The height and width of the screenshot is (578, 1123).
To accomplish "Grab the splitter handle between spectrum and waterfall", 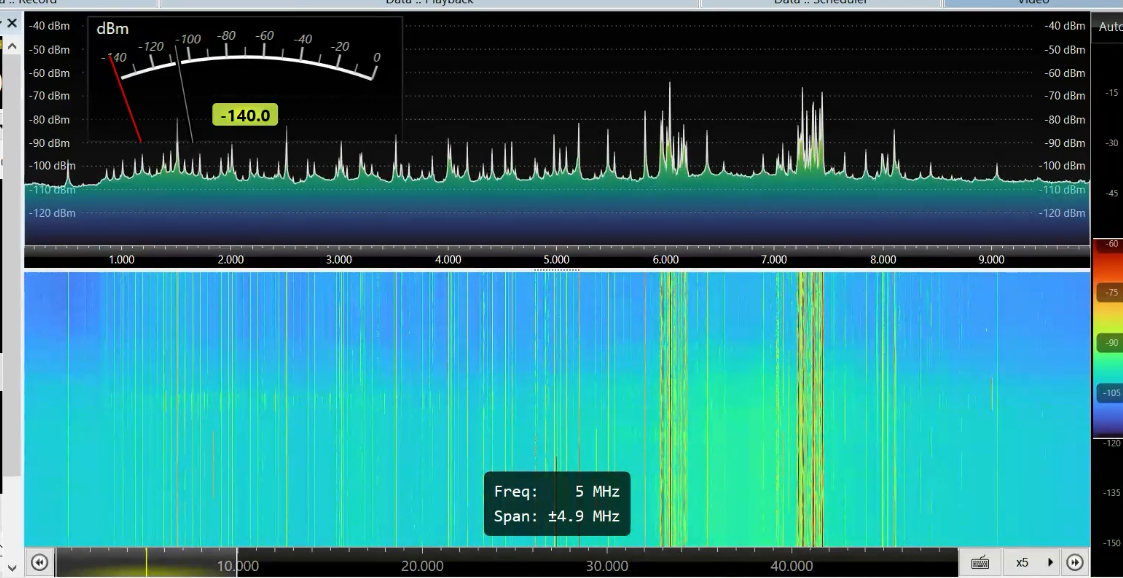I will [556, 269].
